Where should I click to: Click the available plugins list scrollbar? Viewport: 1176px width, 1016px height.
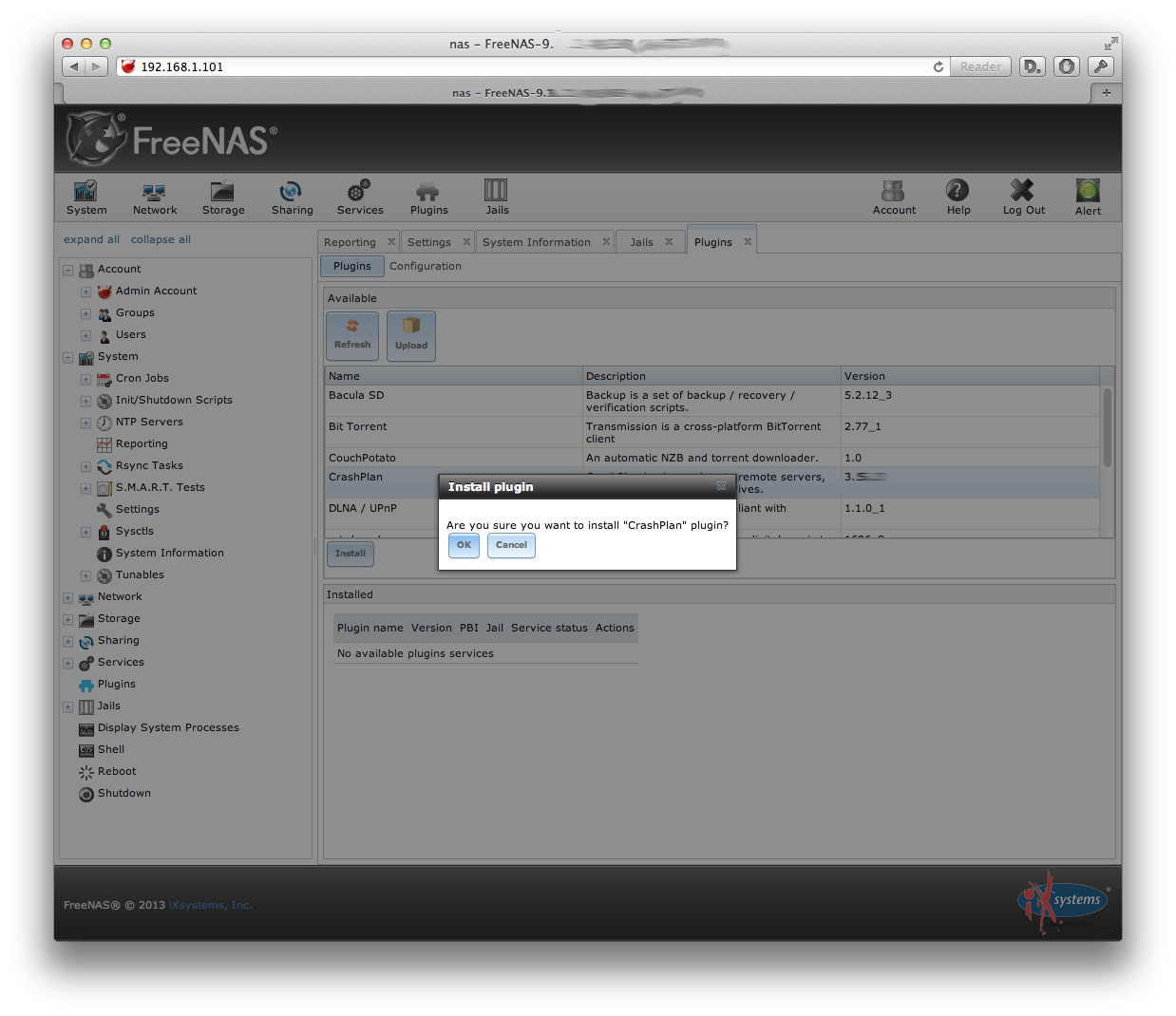click(x=1108, y=427)
